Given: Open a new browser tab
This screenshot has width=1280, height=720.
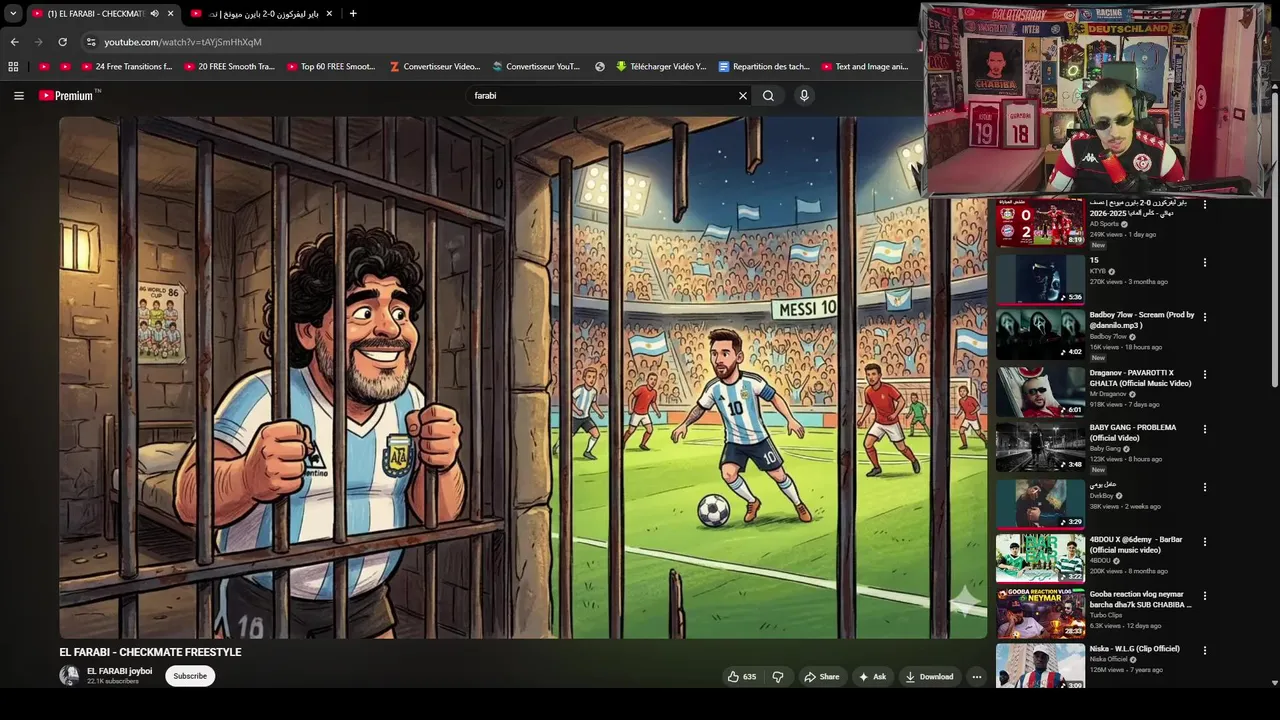Looking at the screenshot, I should click(353, 14).
